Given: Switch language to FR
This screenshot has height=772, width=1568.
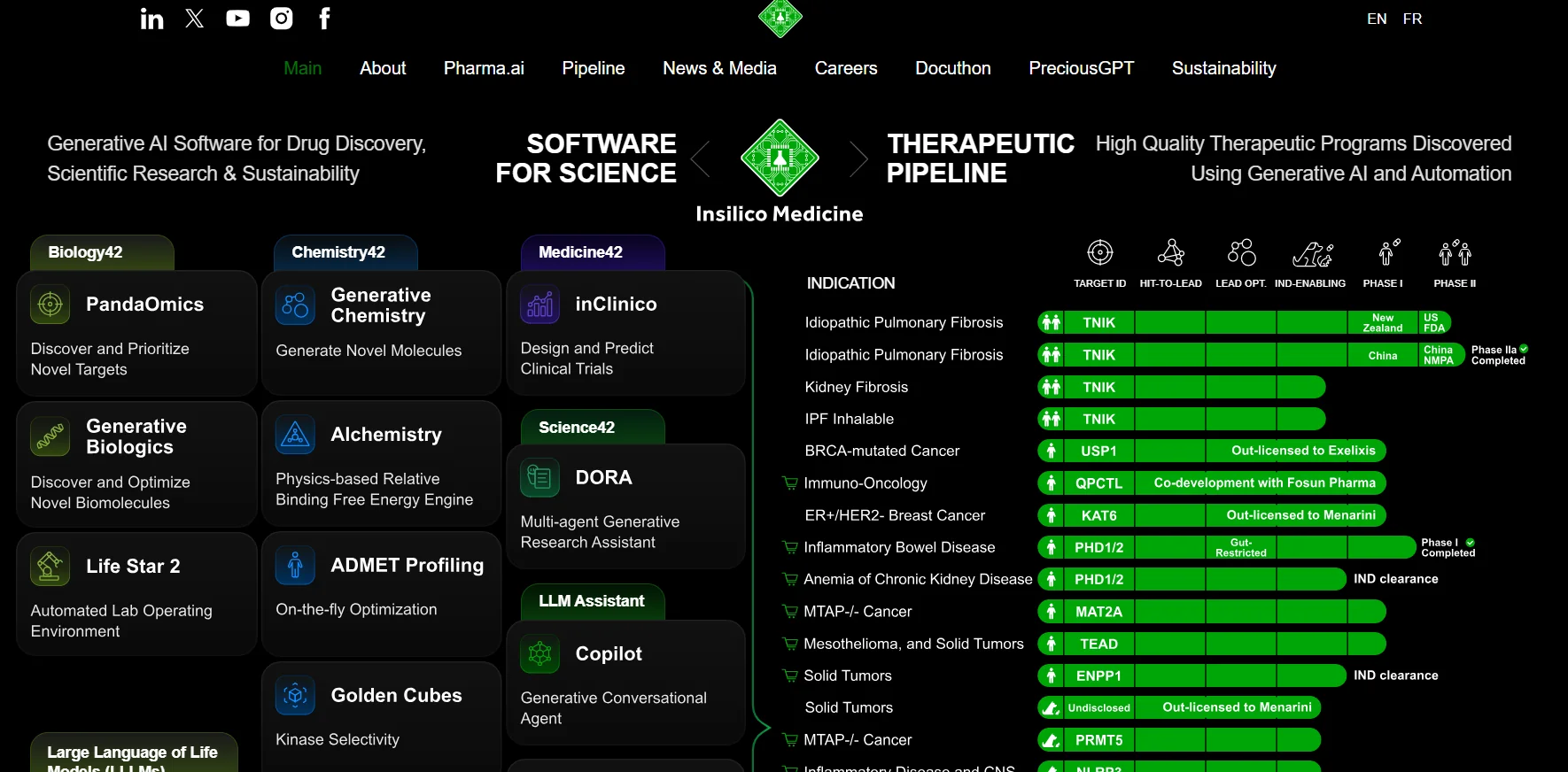Looking at the screenshot, I should pyautogui.click(x=1413, y=19).
